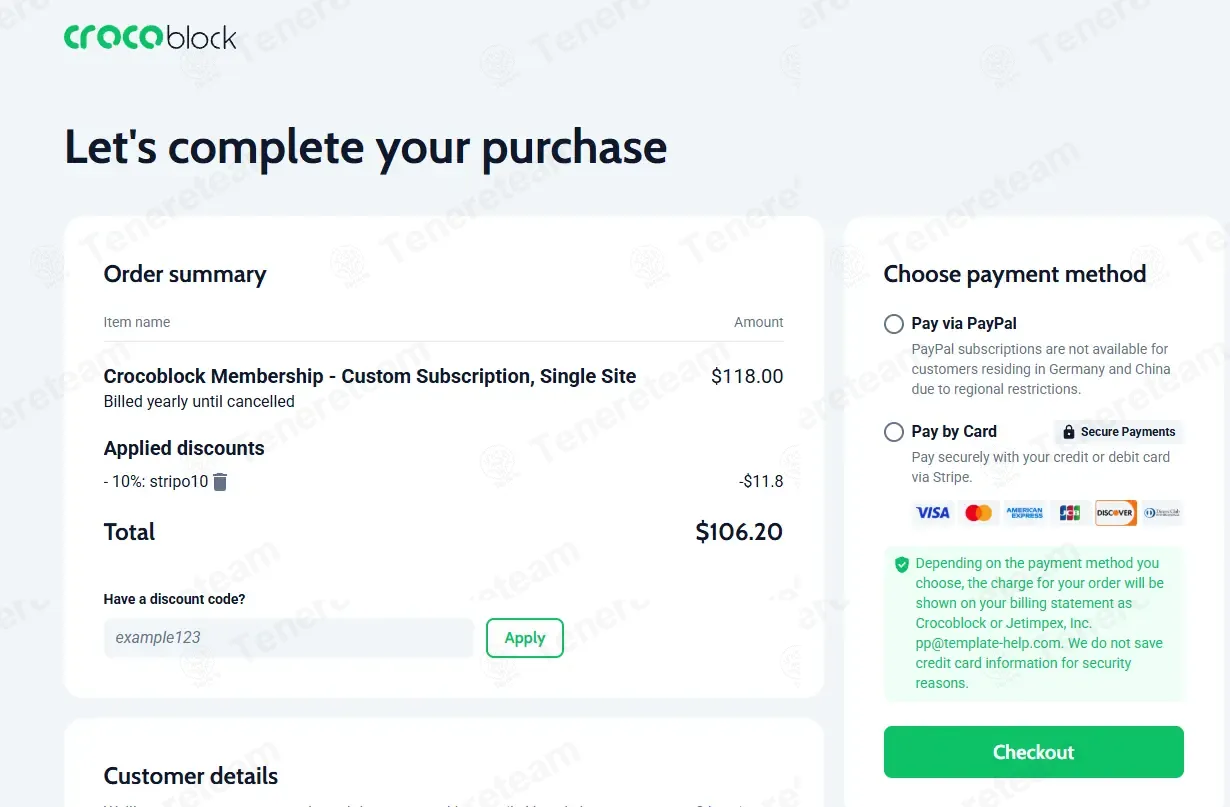Click the Pay via PayPal label

(x=964, y=324)
